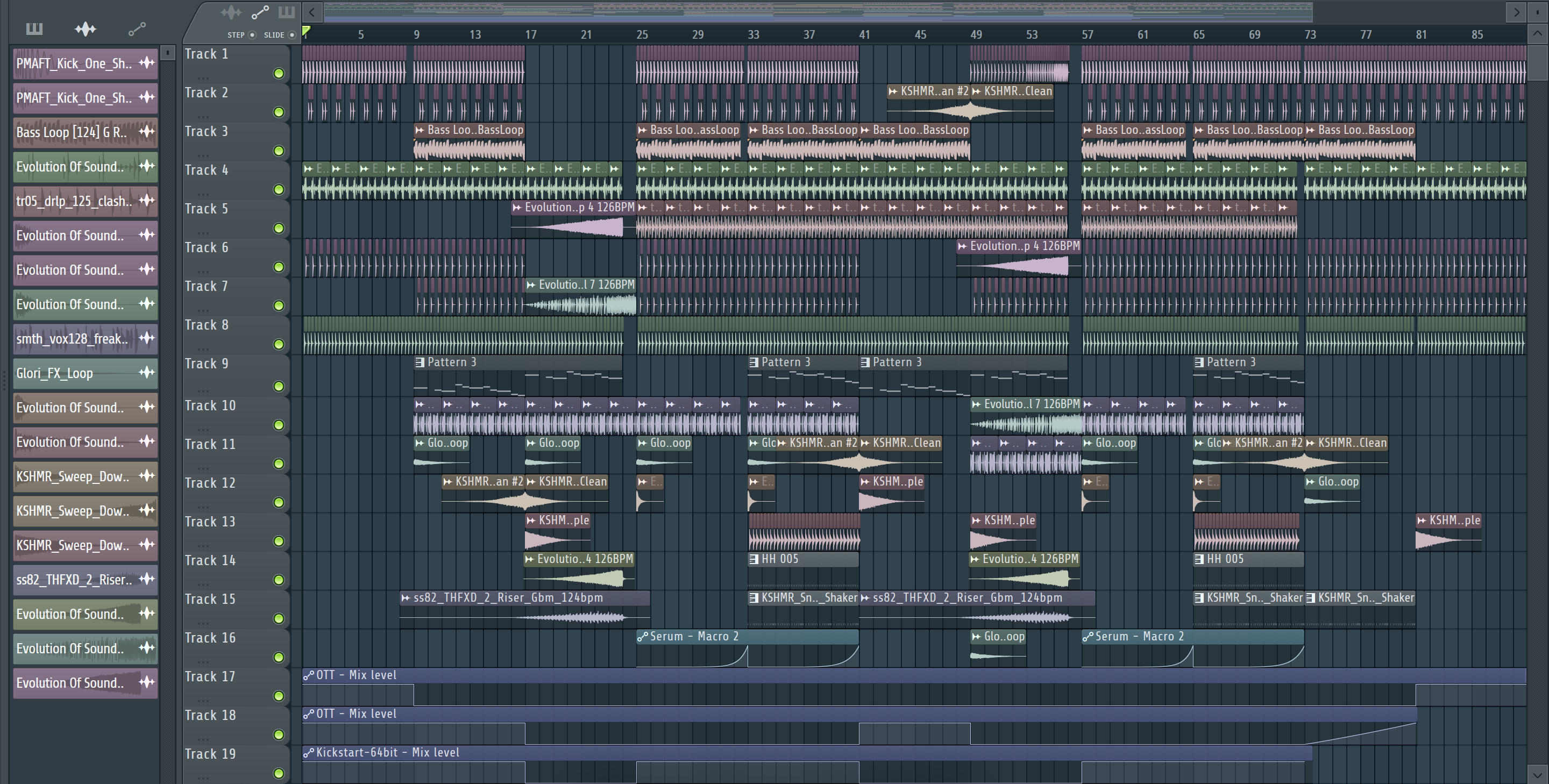Mute Track 12 with its green light
This screenshot has height=784, width=1549.
[279, 502]
